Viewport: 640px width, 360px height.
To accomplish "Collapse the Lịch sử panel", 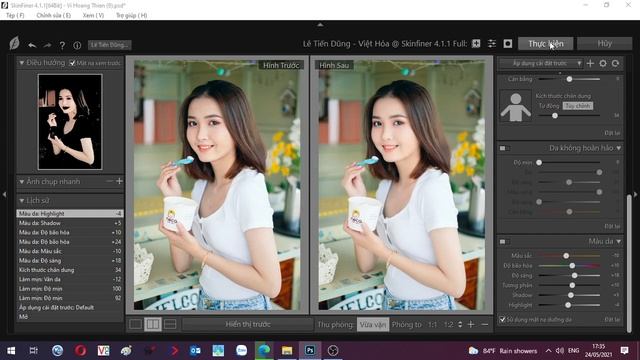I will coord(22,200).
